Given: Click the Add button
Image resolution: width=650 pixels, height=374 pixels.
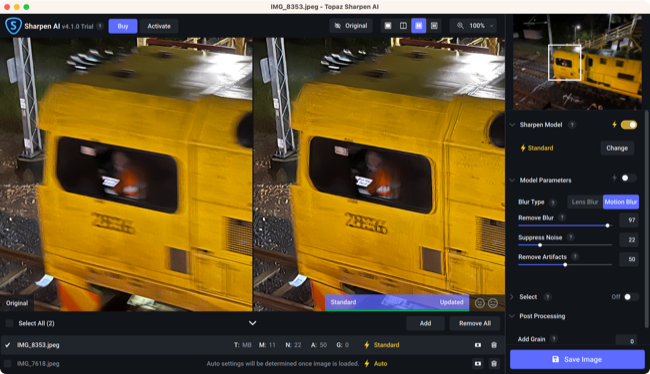Looking at the screenshot, I should pyautogui.click(x=425, y=323).
